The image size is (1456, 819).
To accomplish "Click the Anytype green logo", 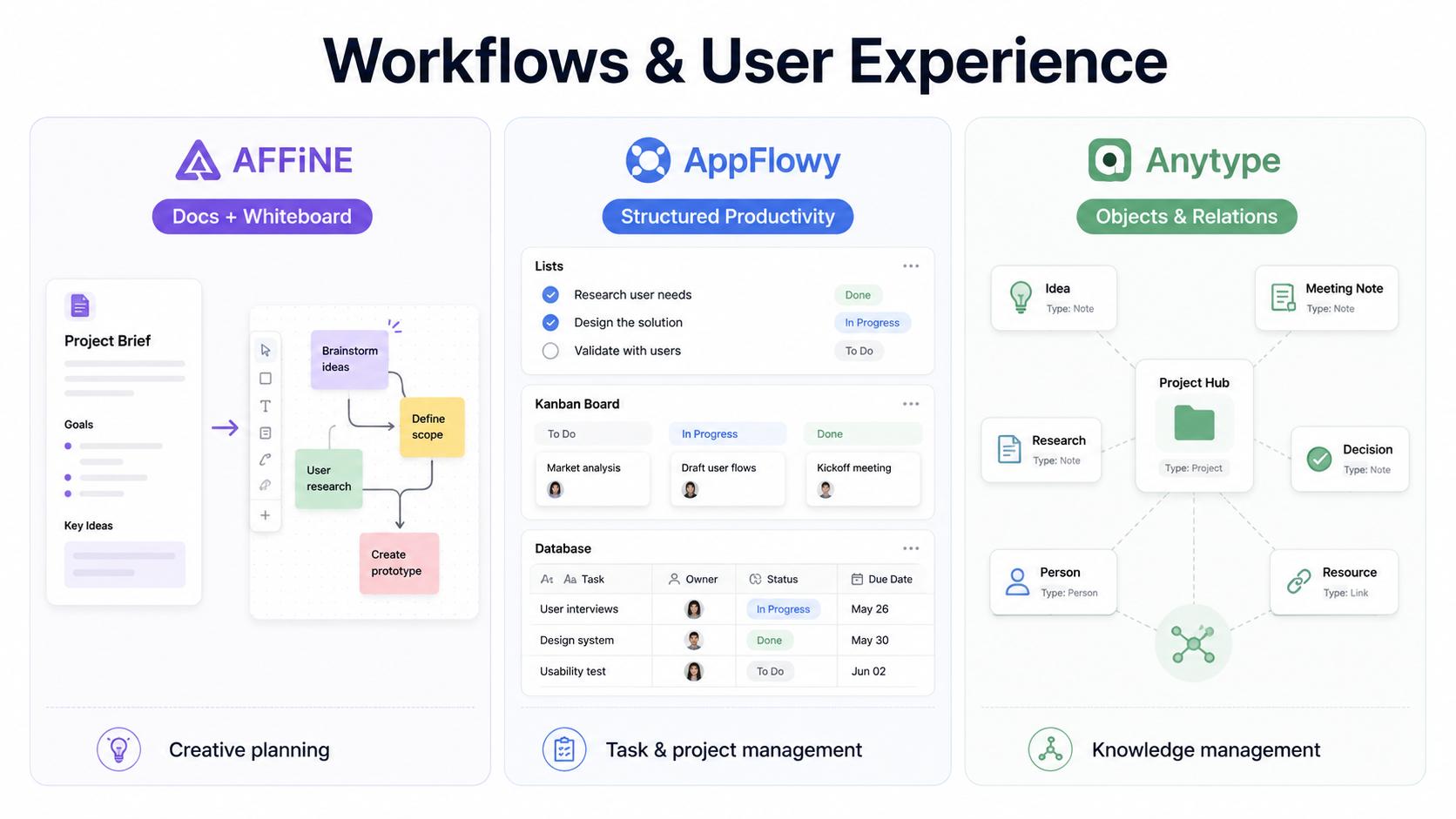I will (x=1109, y=160).
